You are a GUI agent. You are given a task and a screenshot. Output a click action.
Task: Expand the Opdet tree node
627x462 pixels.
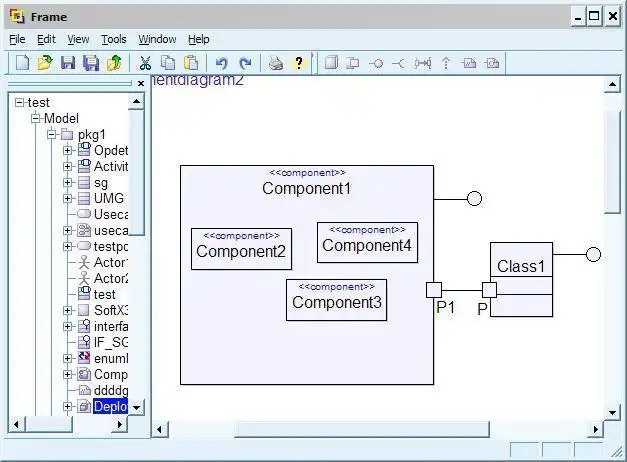[x=68, y=150]
